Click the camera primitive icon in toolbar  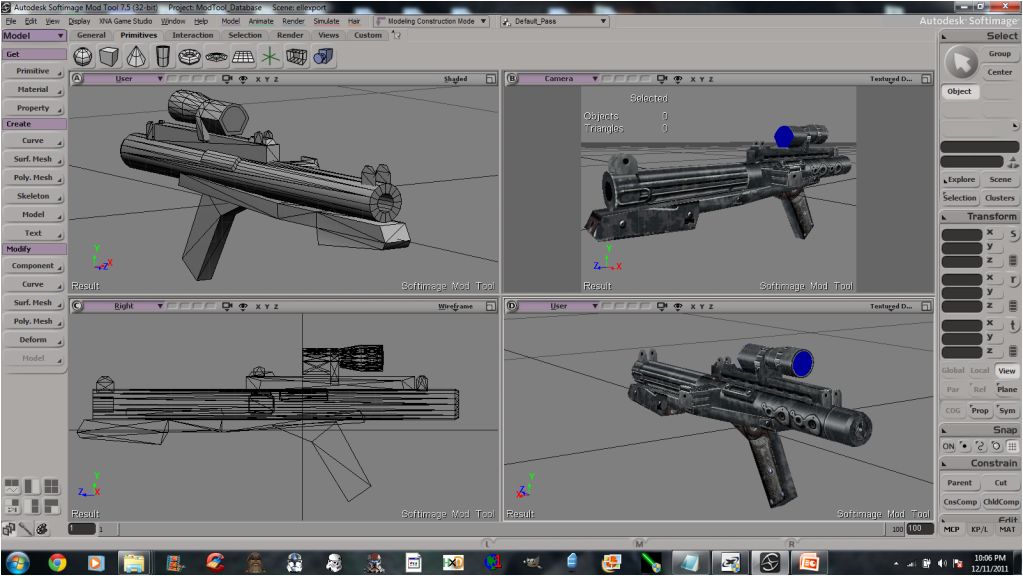pos(323,57)
